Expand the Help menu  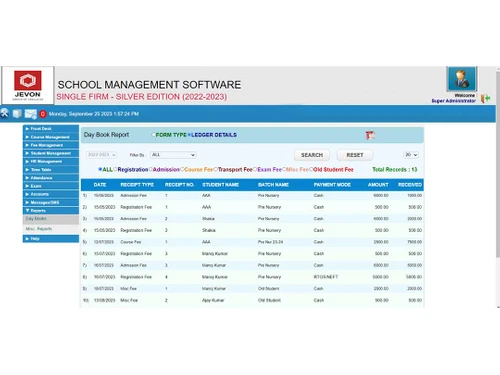[51, 239]
